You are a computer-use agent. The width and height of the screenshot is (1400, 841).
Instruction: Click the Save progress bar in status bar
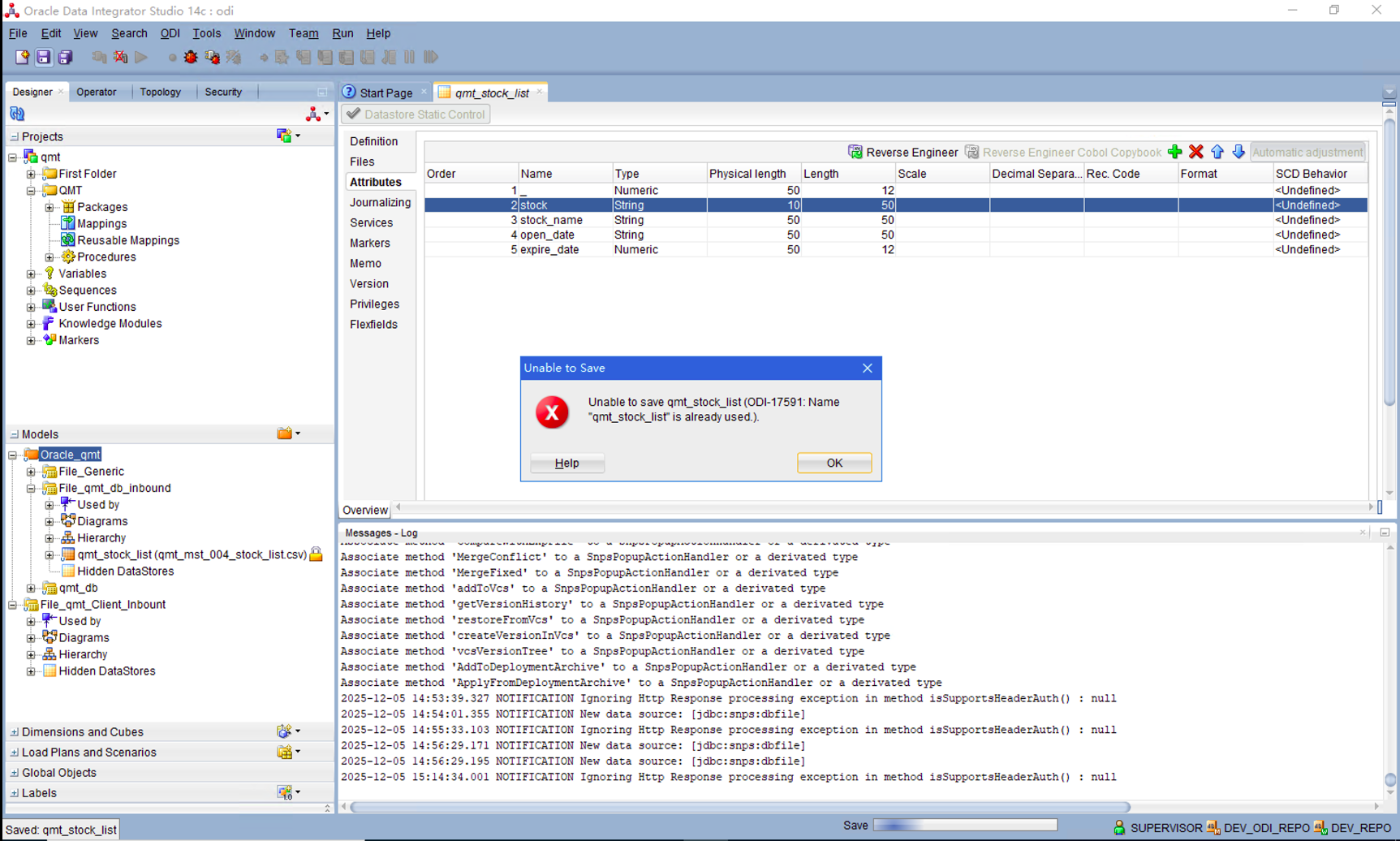965,826
